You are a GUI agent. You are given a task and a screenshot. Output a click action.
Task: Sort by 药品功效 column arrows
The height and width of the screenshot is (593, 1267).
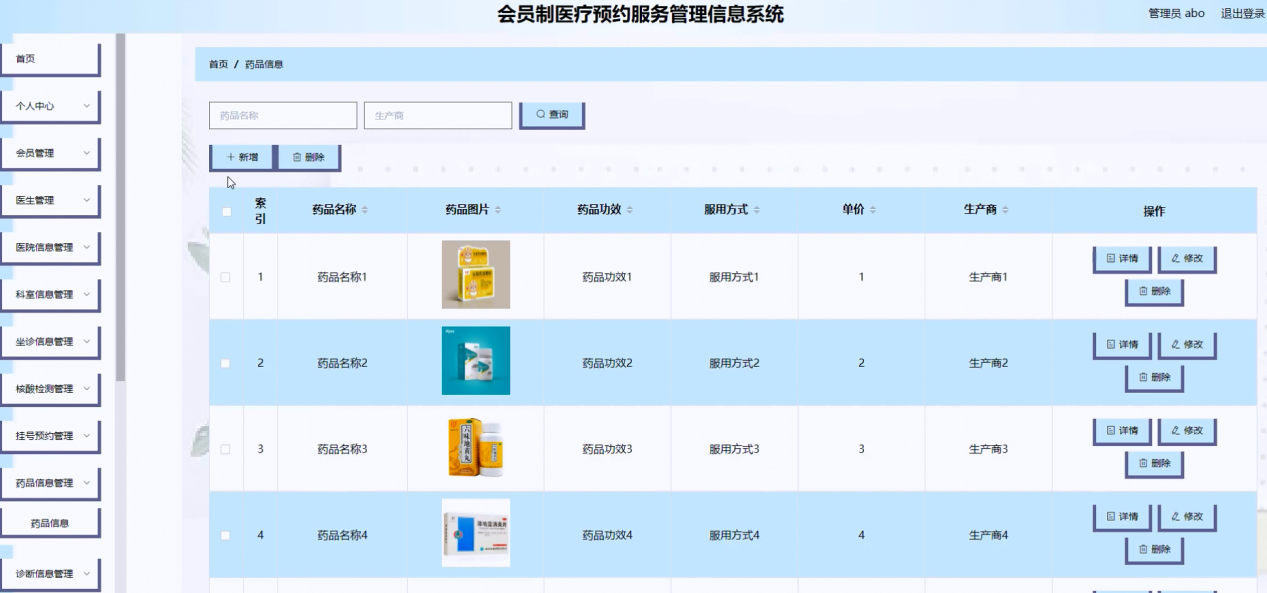(629, 210)
